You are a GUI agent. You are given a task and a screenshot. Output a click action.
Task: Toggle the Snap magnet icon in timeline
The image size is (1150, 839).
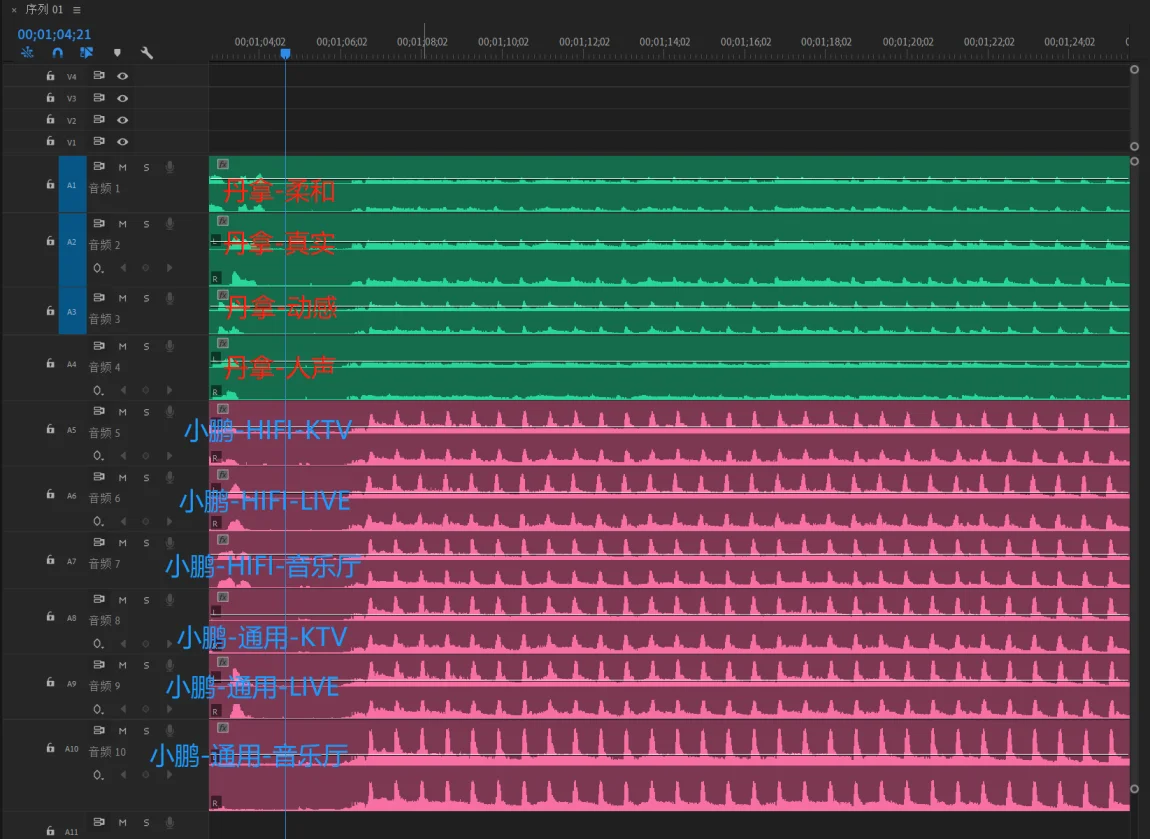57,53
